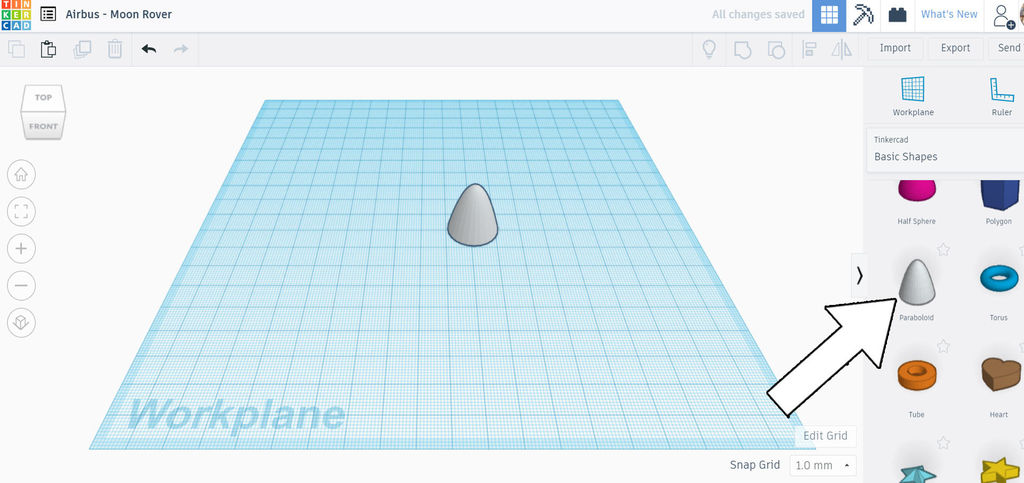Image resolution: width=1024 pixels, height=483 pixels.
Task: Open the Blocks pickaxe mode
Action: pyautogui.click(x=863, y=16)
